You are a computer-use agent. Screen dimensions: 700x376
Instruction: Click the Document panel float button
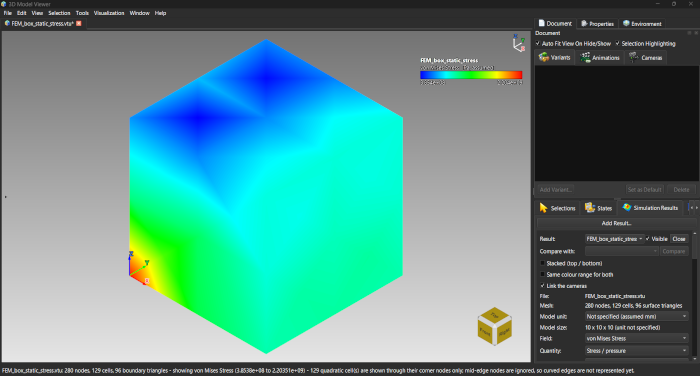point(689,33)
